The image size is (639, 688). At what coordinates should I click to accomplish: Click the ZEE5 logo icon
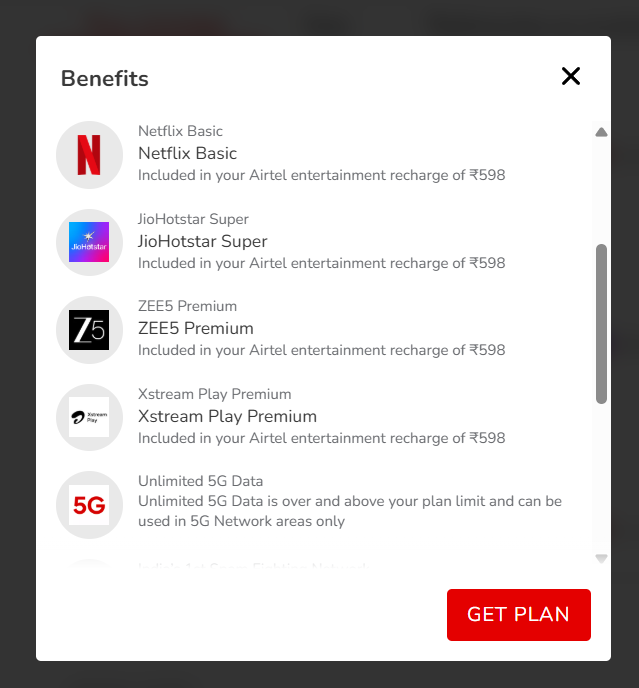pos(89,330)
